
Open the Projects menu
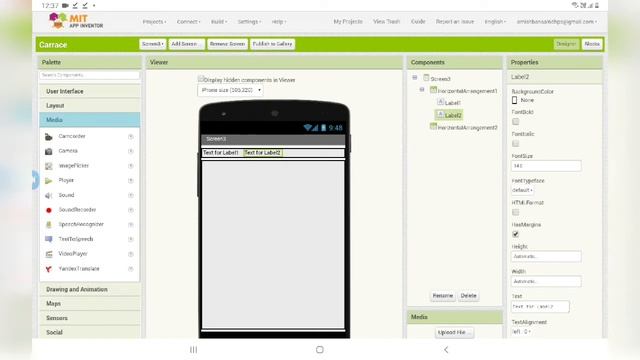click(154, 22)
